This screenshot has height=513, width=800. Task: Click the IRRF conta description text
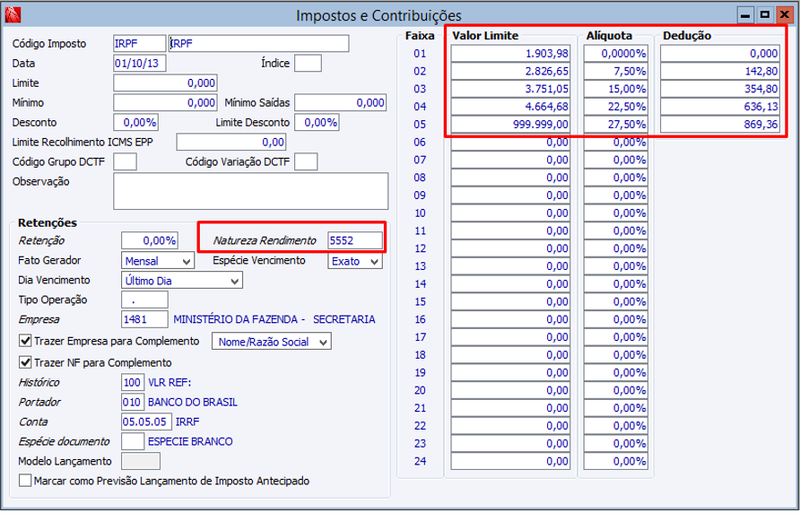pos(187,422)
